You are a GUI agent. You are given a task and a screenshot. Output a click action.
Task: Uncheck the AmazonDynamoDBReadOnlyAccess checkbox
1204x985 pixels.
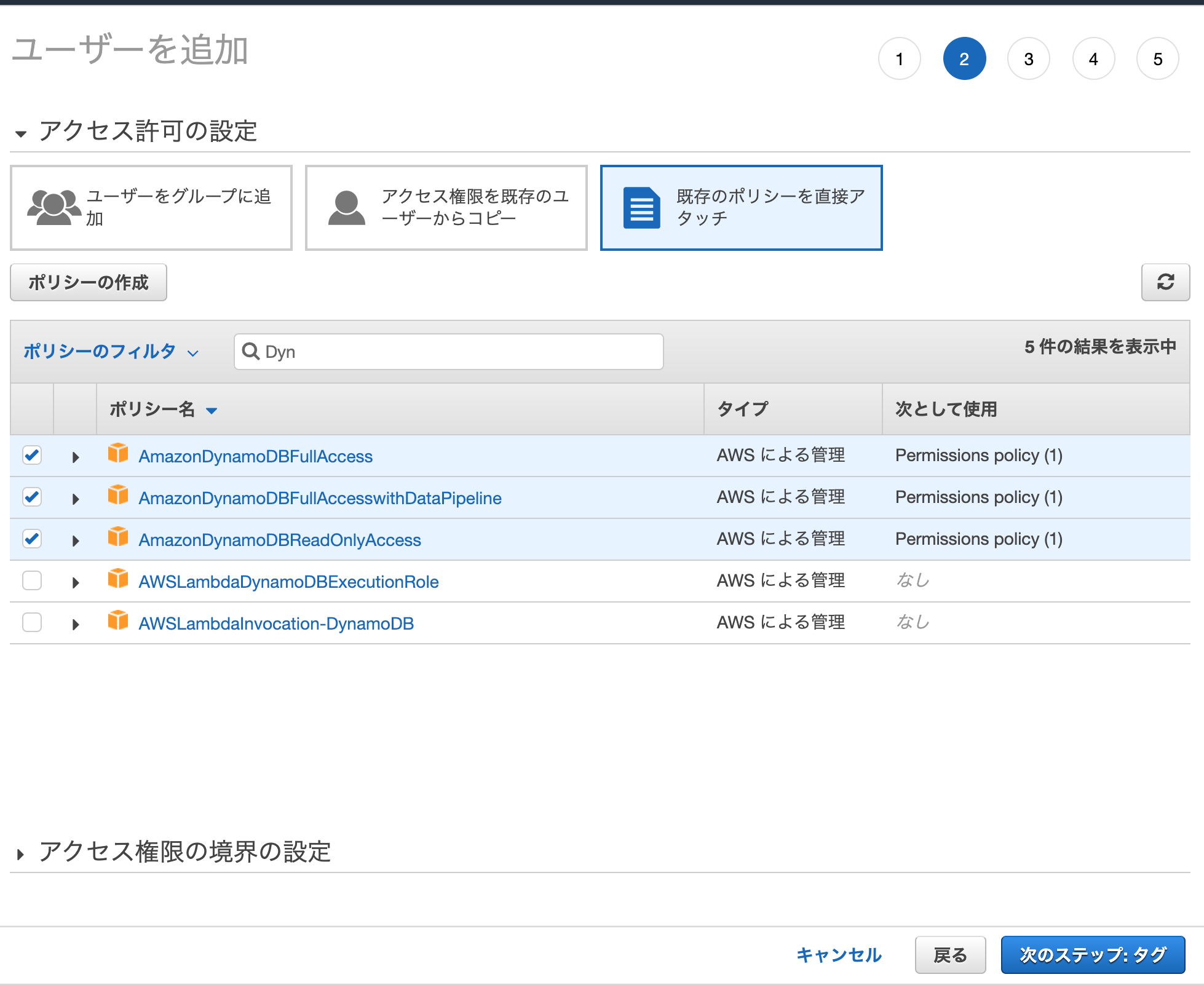click(x=32, y=539)
